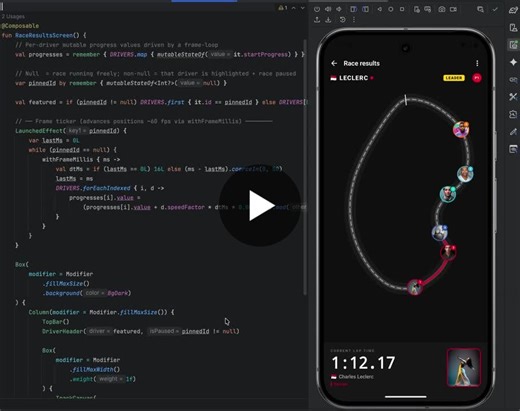This screenshot has width=520, height=411.
Task: Select the top driver avatar on track
Action: pos(461,130)
